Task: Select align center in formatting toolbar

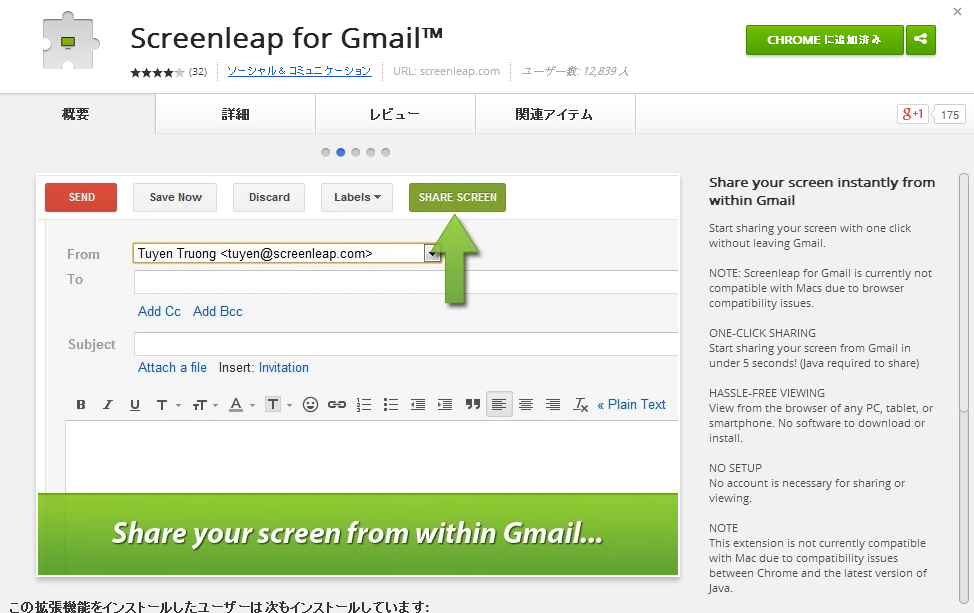Action: point(526,405)
